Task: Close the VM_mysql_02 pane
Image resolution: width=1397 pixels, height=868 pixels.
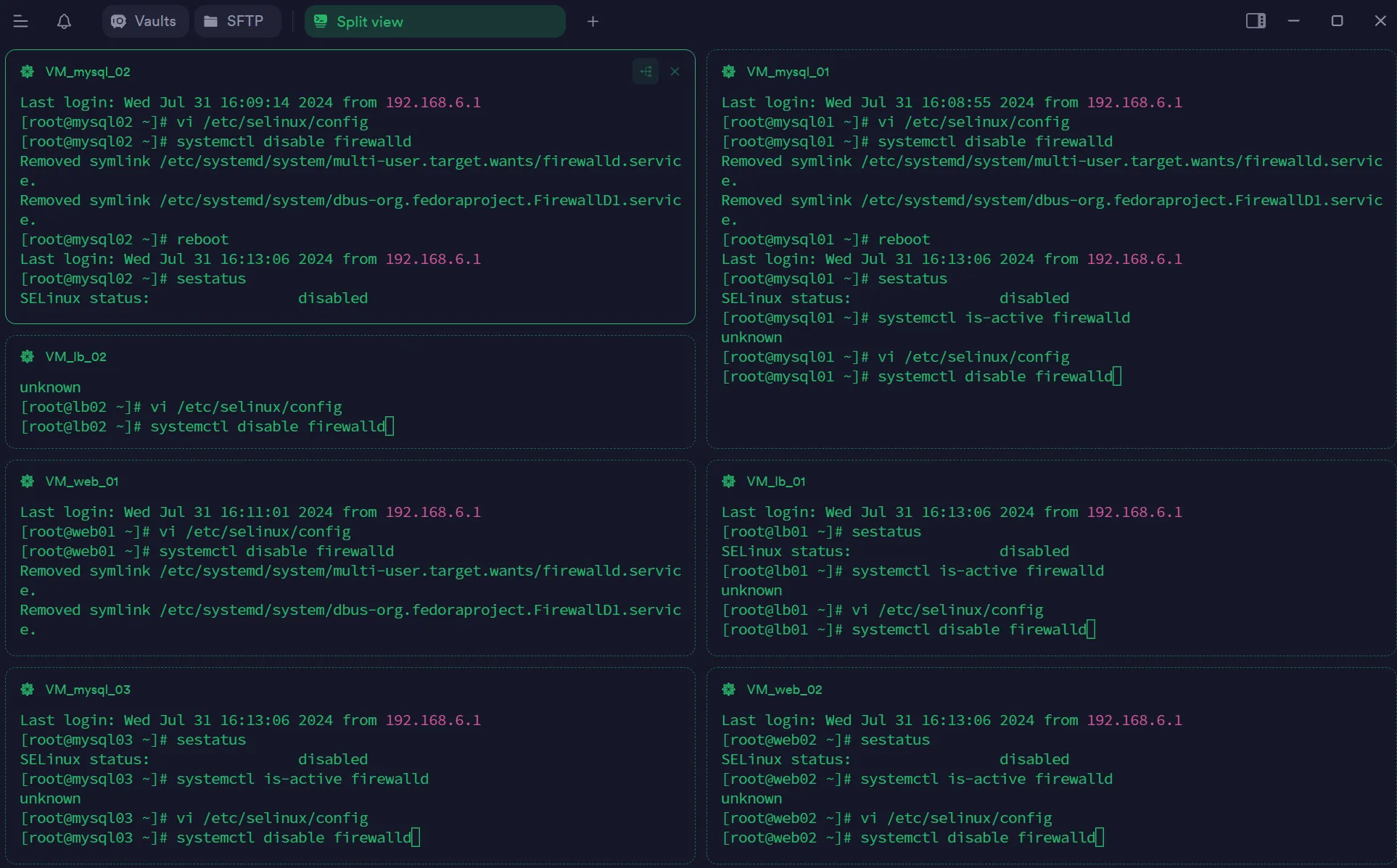Action: 675,71
